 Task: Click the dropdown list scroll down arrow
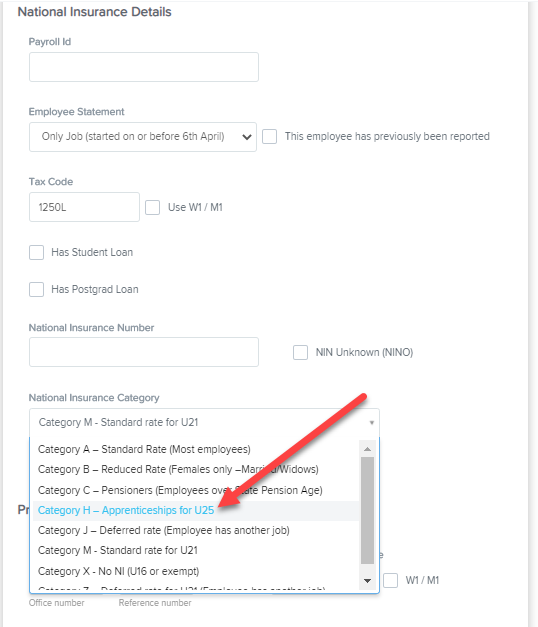point(367,581)
